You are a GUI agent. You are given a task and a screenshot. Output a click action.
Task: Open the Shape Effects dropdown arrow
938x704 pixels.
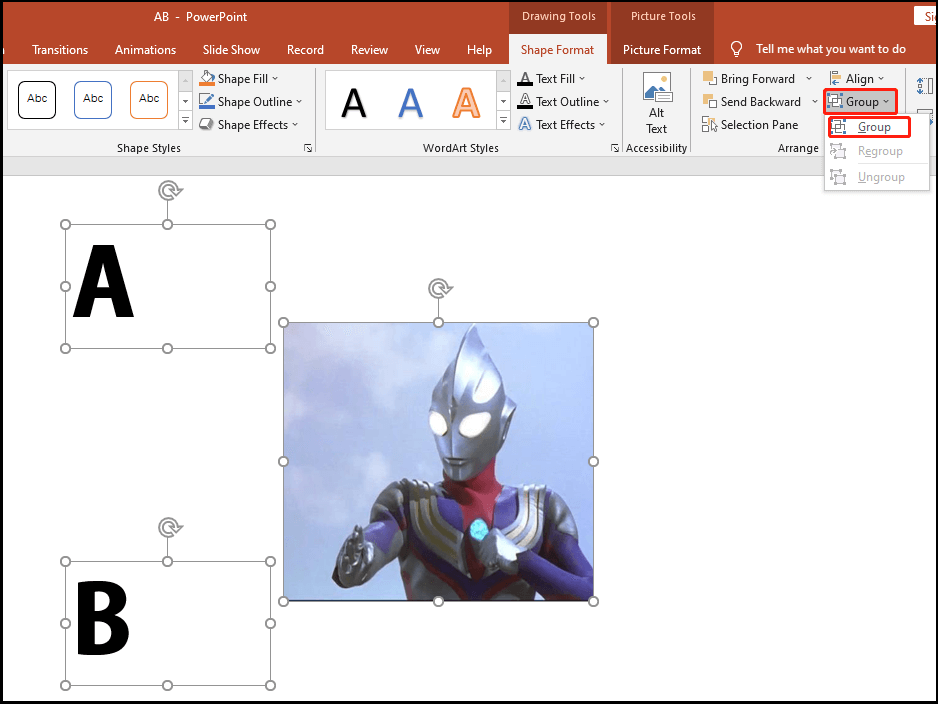295,124
